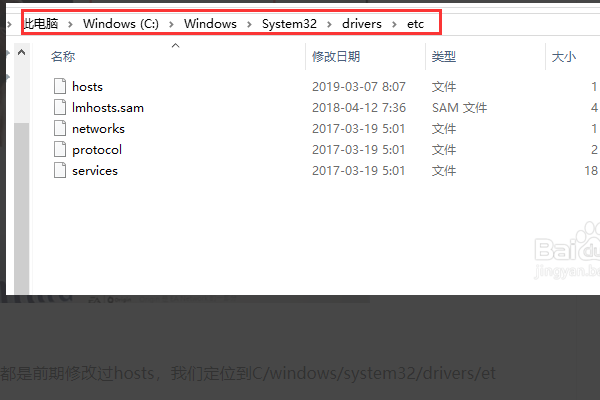600x400 pixels.
Task: Select the lmhosts.sam file icon
Action: point(59,108)
